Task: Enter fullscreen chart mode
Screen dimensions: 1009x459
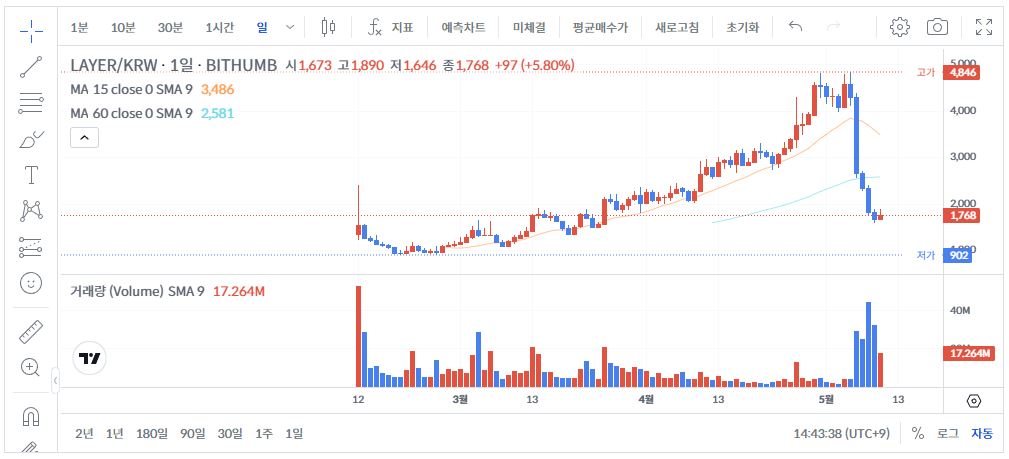Action: pos(984,27)
